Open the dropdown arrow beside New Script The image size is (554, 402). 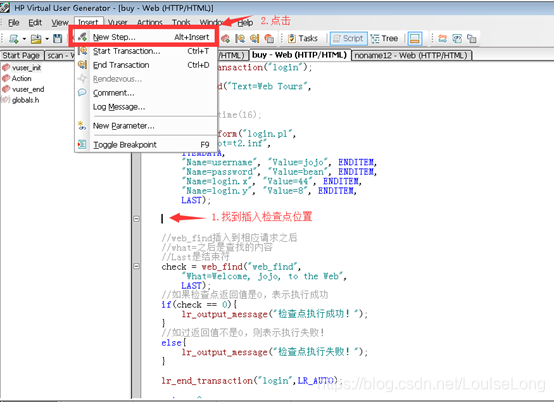tap(24, 39)
